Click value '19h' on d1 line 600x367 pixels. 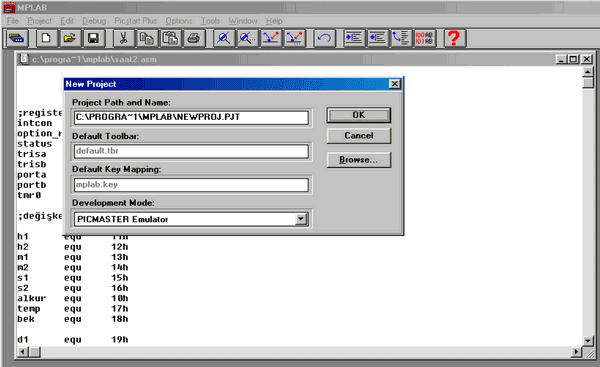click(120, 340)
